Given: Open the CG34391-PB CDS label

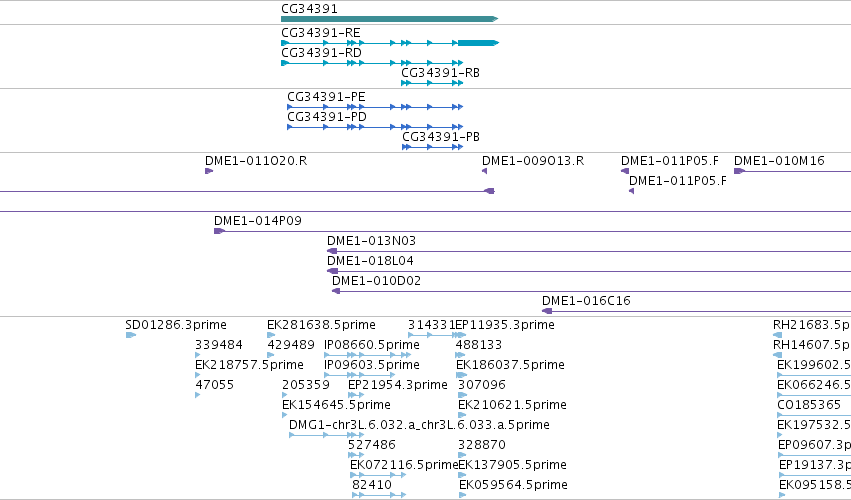Looking at the screenshot, I should tap(441, 137).
